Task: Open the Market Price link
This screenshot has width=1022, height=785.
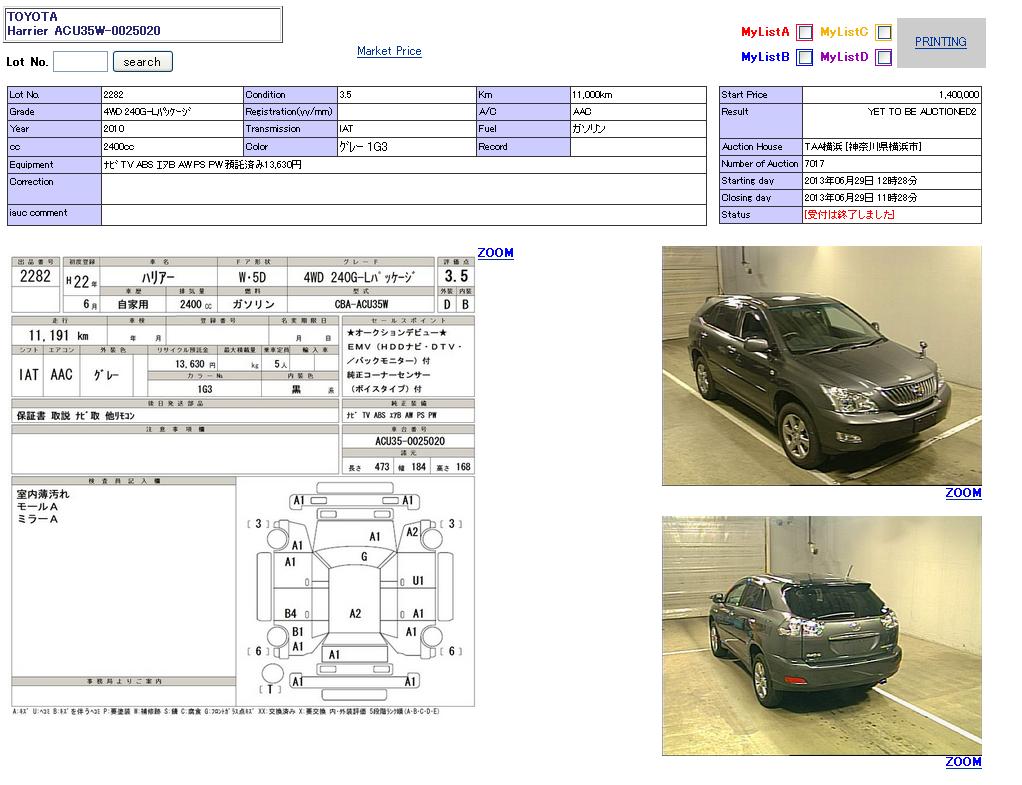Action: point(389,51)
